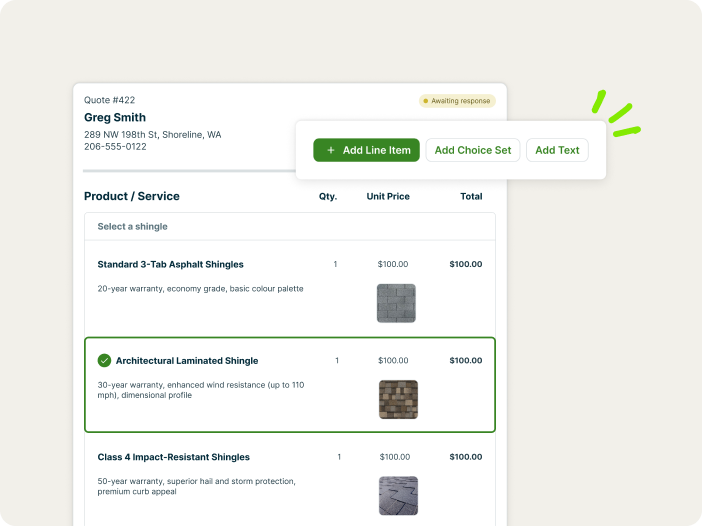Click the phone number 206-555-0122
The height and width of the screenshot is (526, 702).
click(x=115, y=147)
